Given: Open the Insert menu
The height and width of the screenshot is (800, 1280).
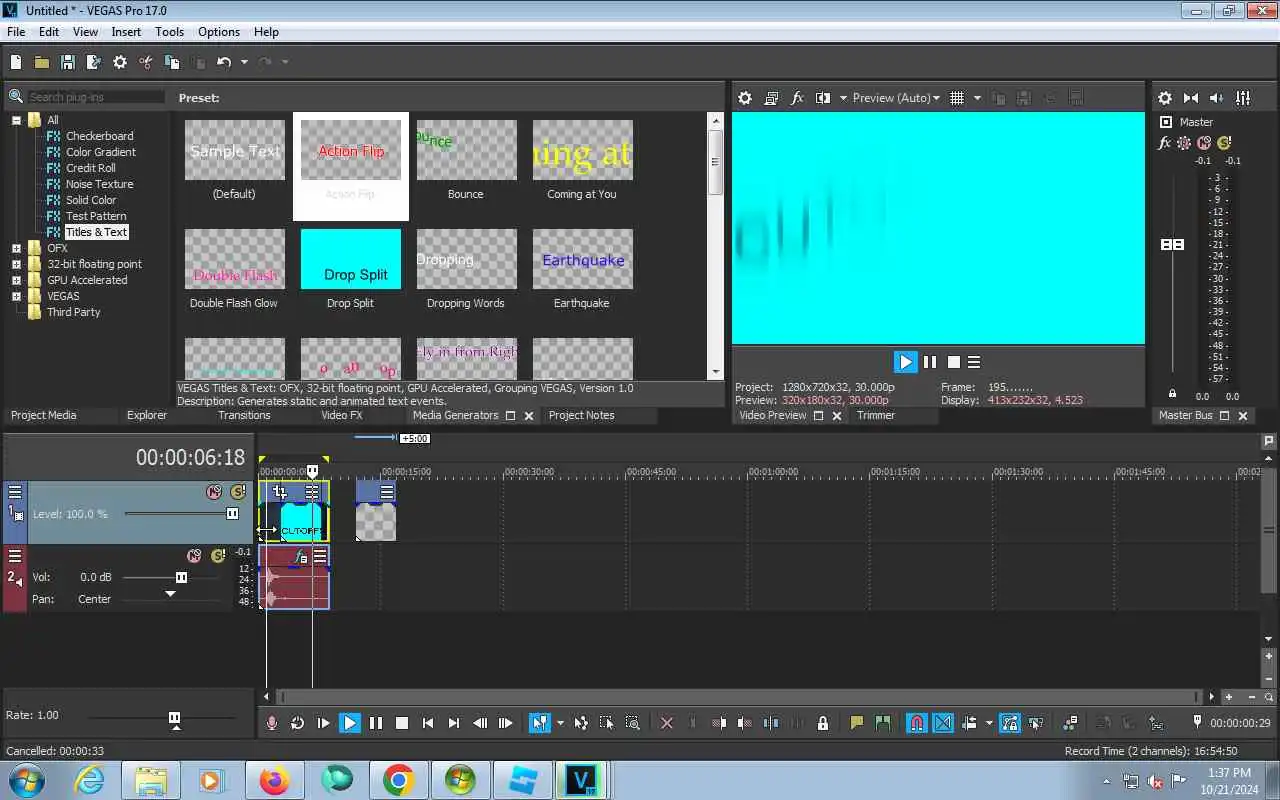Looking at the screenshot, I should coord(126,32).
